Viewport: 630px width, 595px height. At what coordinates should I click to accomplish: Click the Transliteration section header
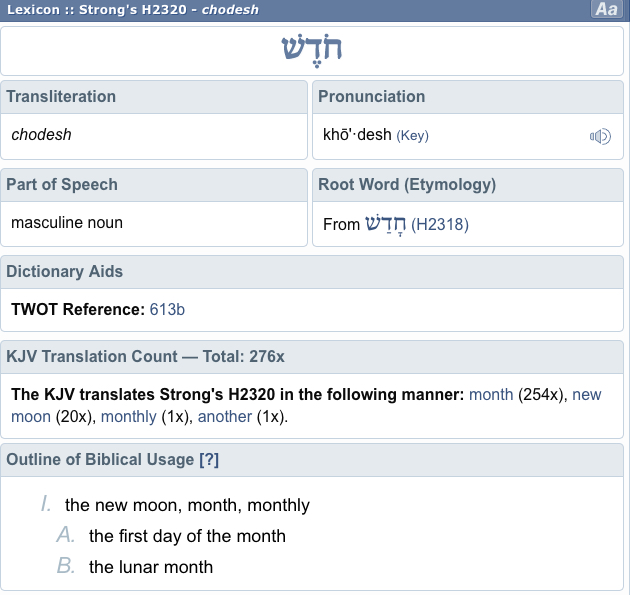(x=61, y=97)
